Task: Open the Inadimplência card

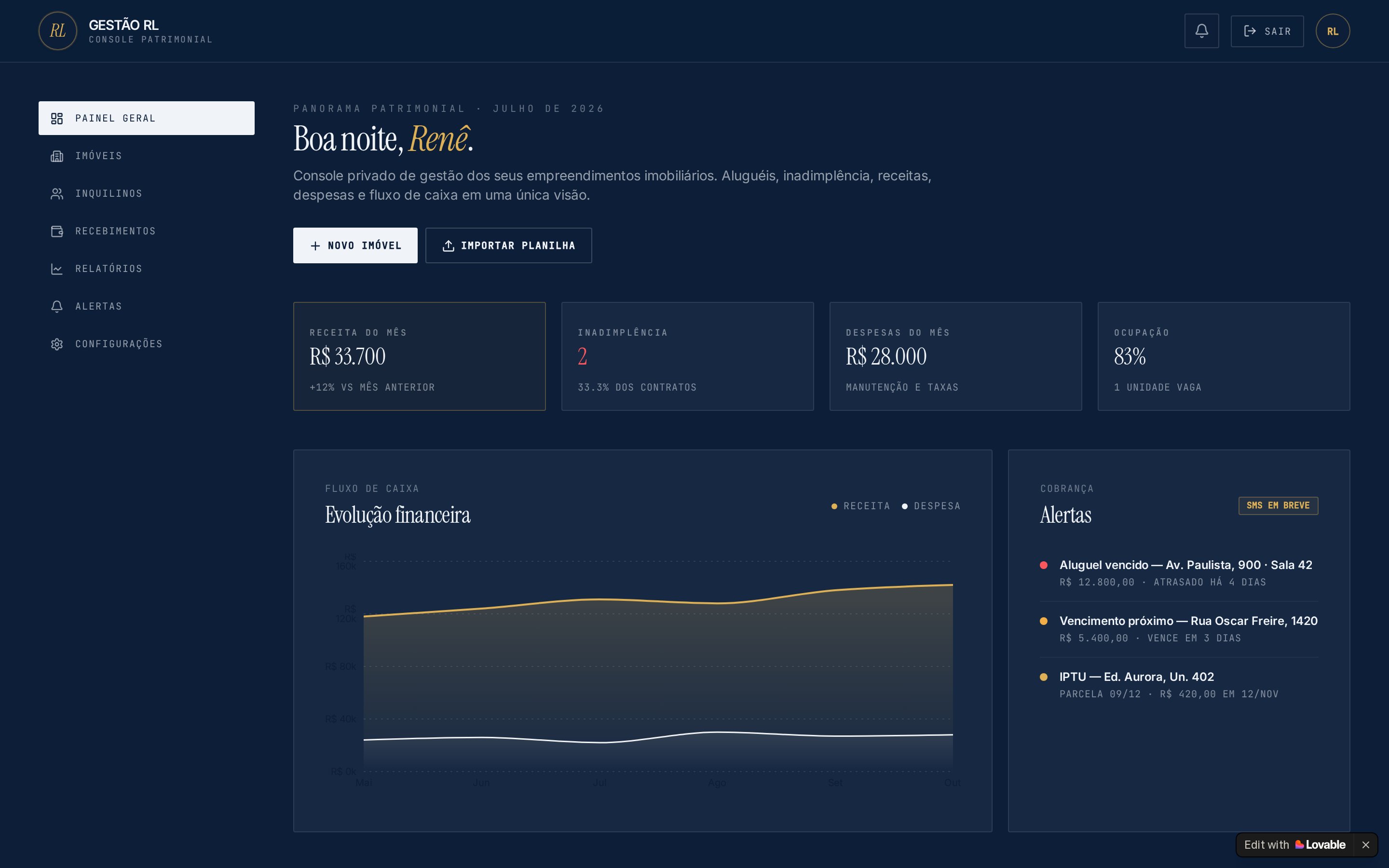Action: click(x=687, y=356)
